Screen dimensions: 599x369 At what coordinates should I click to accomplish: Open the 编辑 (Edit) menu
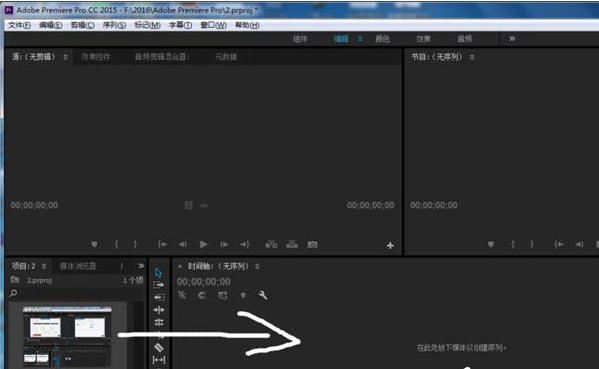[50, 25]
